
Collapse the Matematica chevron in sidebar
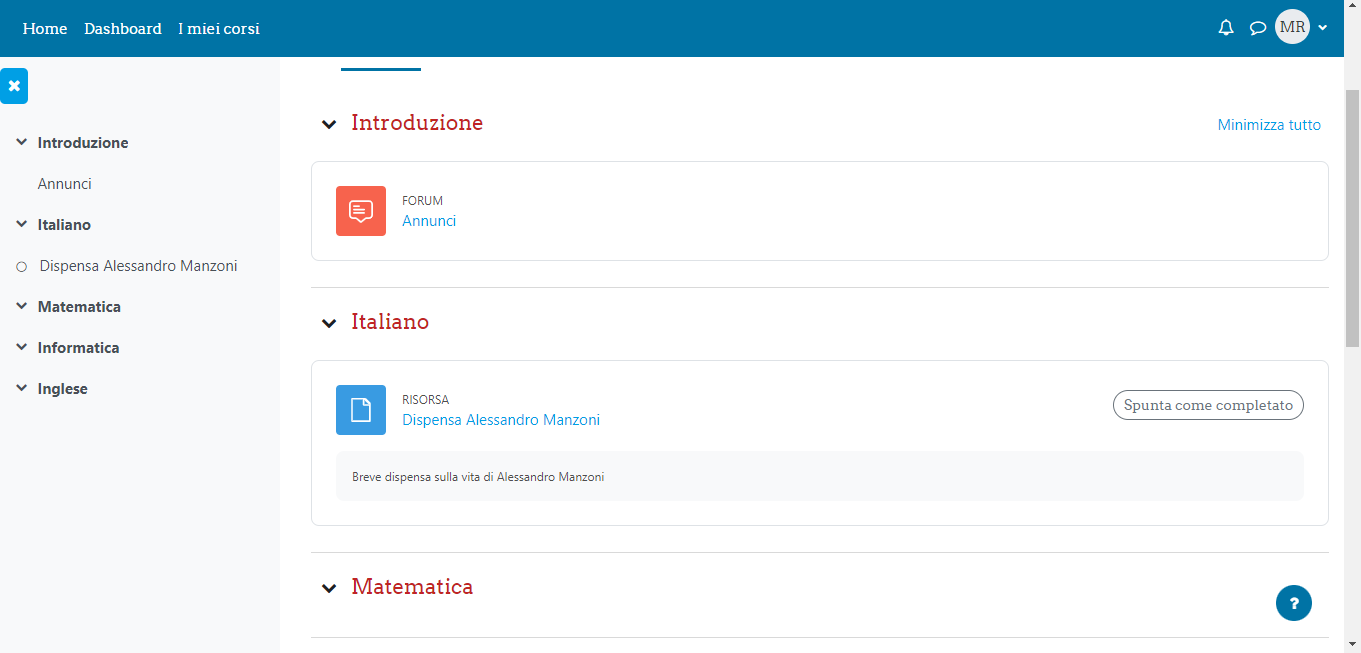coord(21,307)
